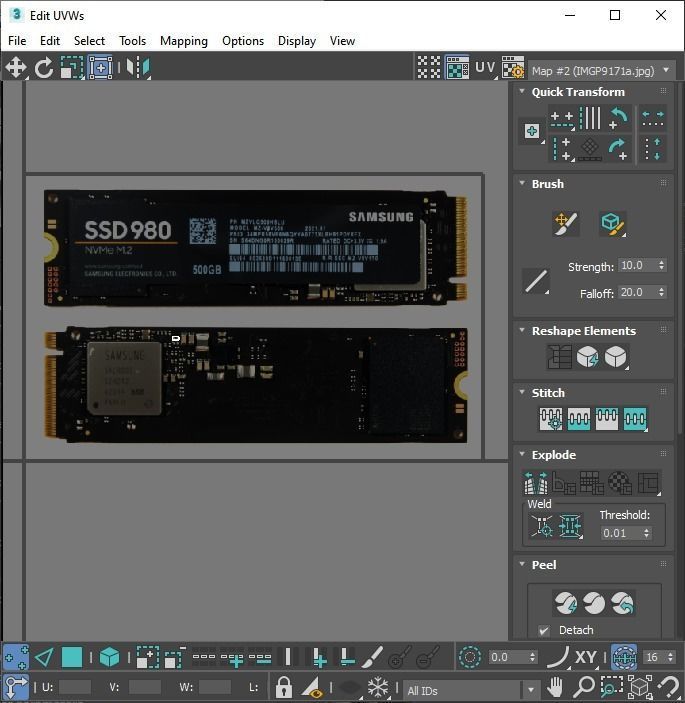Click the Falloff value field
Viewport: 685px width, 703px height.
[x=637, y=292]
